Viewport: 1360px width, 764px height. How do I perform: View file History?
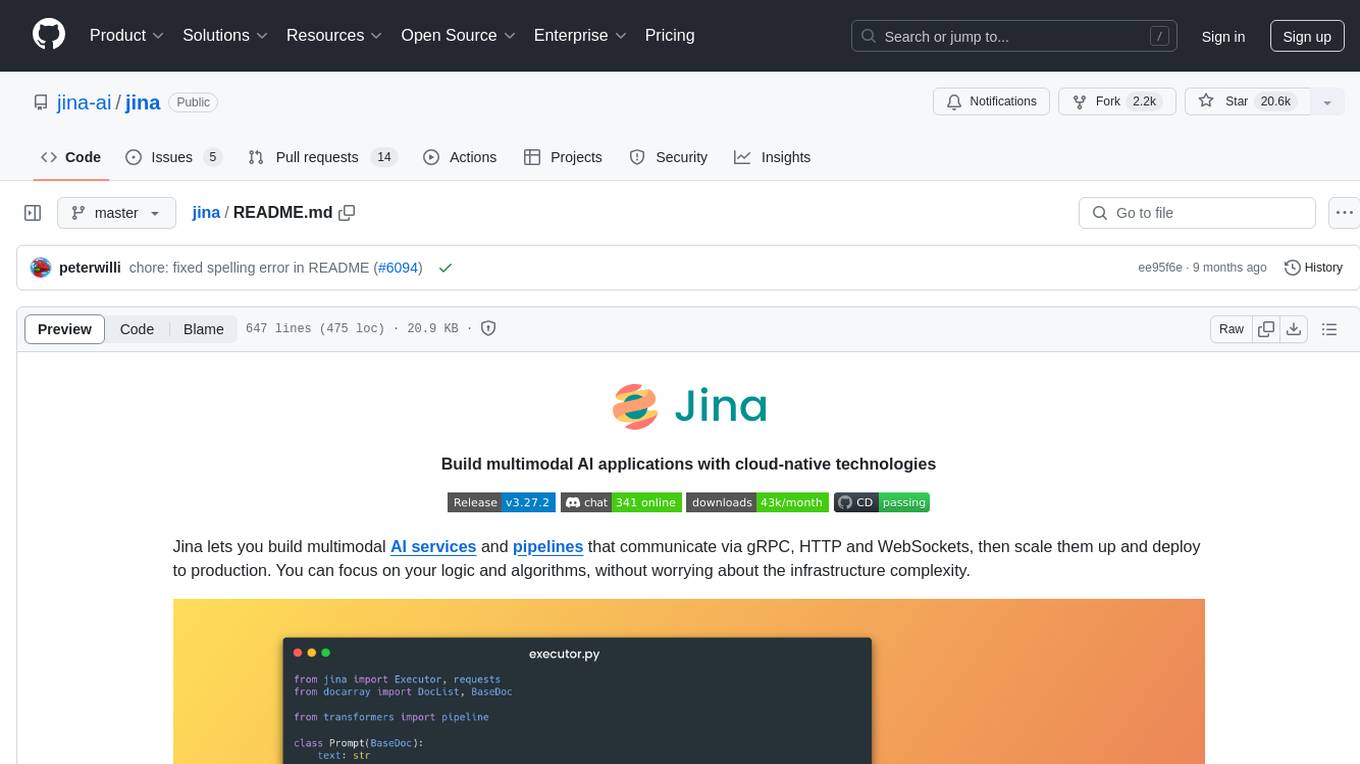pos(1313,268)
